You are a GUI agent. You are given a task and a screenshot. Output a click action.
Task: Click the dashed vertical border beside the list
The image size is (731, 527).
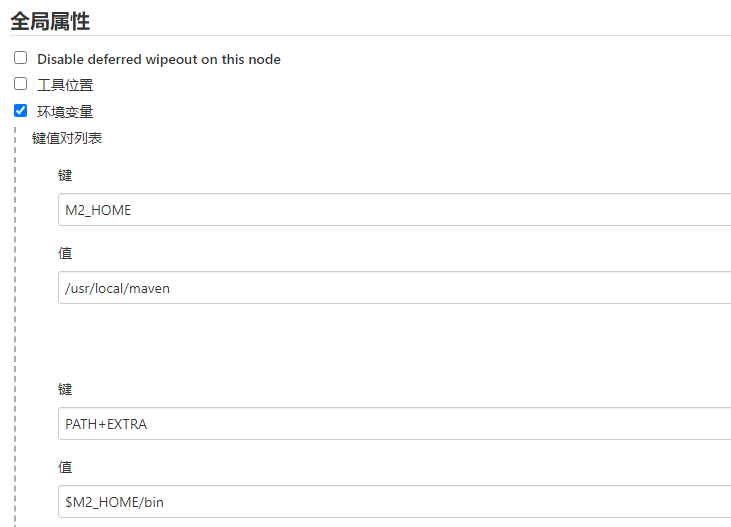point(15,326)
